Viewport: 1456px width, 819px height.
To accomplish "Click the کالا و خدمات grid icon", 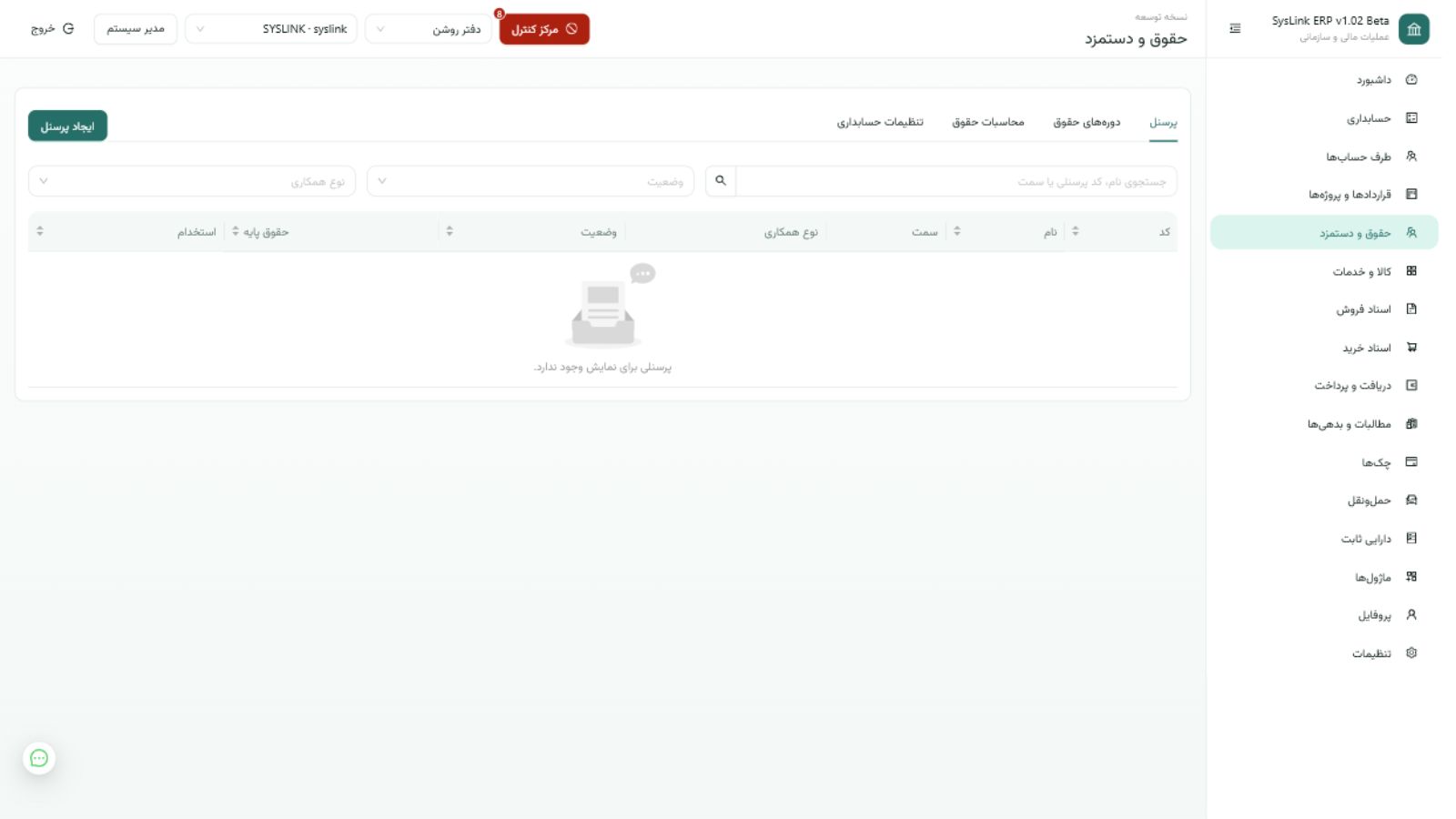I will [1411, 271].
